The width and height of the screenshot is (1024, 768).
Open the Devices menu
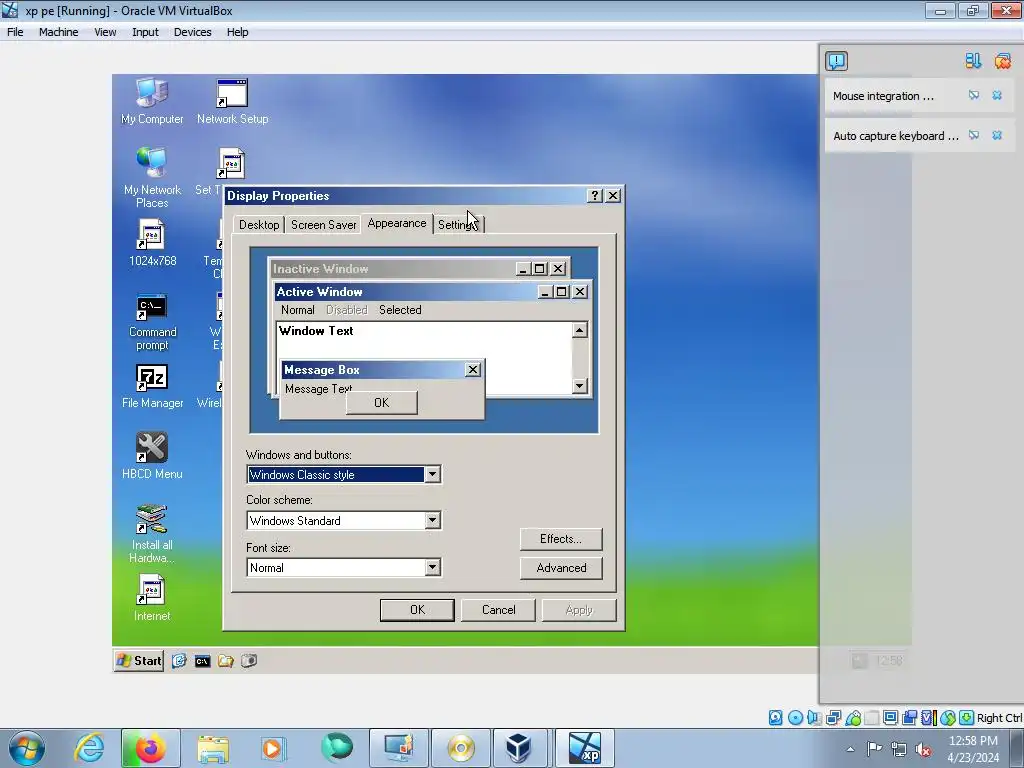point(192,32)
